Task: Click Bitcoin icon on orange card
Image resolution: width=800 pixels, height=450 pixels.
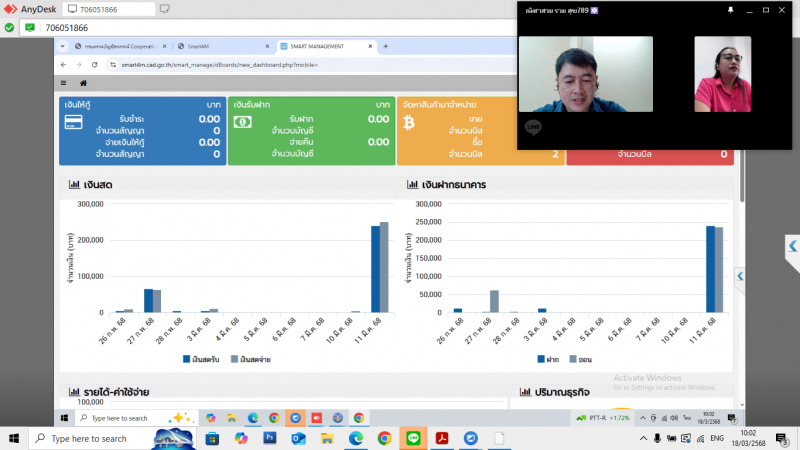Action: pyautogui.click(x=409, y=122)
